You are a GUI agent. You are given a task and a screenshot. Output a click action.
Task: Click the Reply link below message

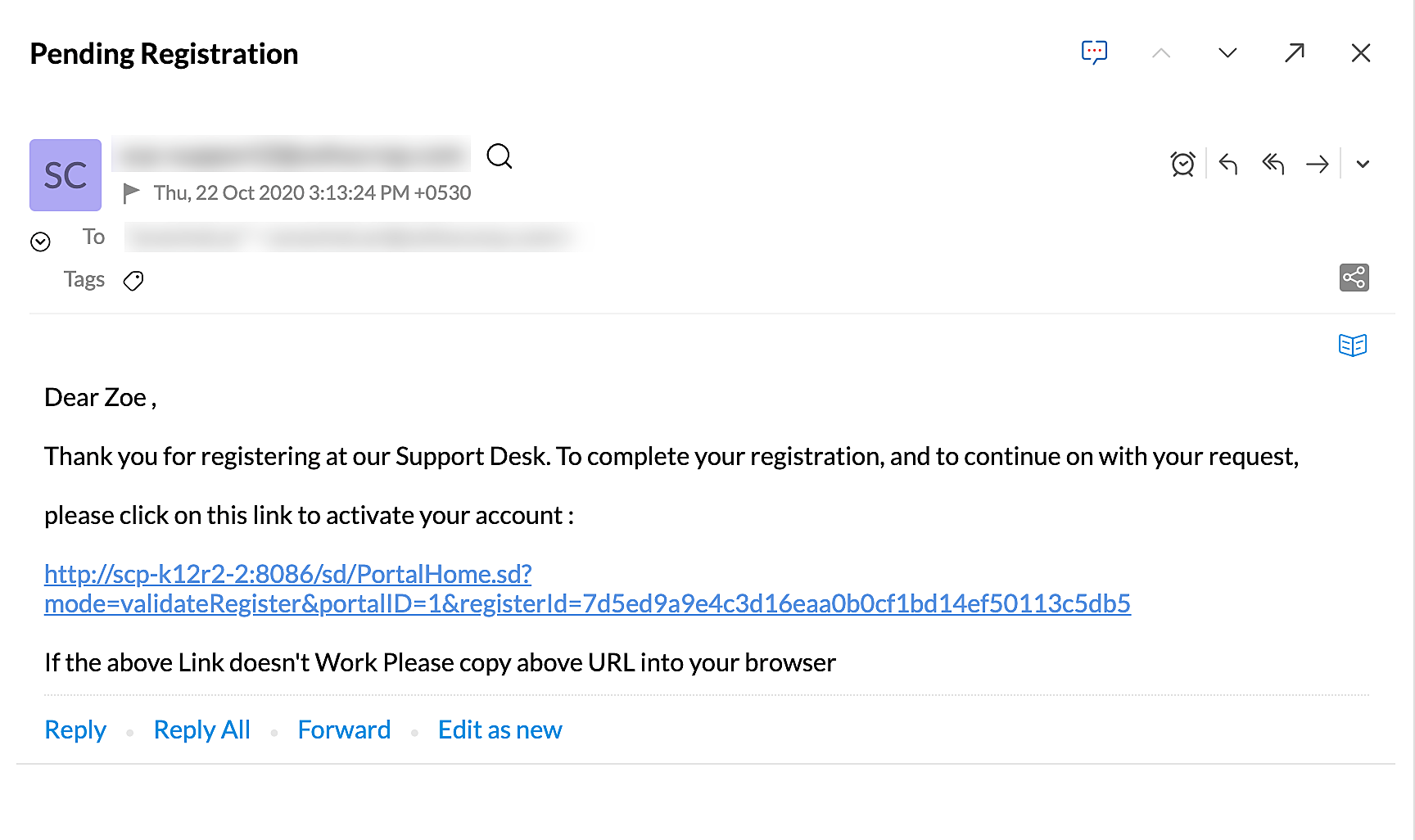coord(75,729)
